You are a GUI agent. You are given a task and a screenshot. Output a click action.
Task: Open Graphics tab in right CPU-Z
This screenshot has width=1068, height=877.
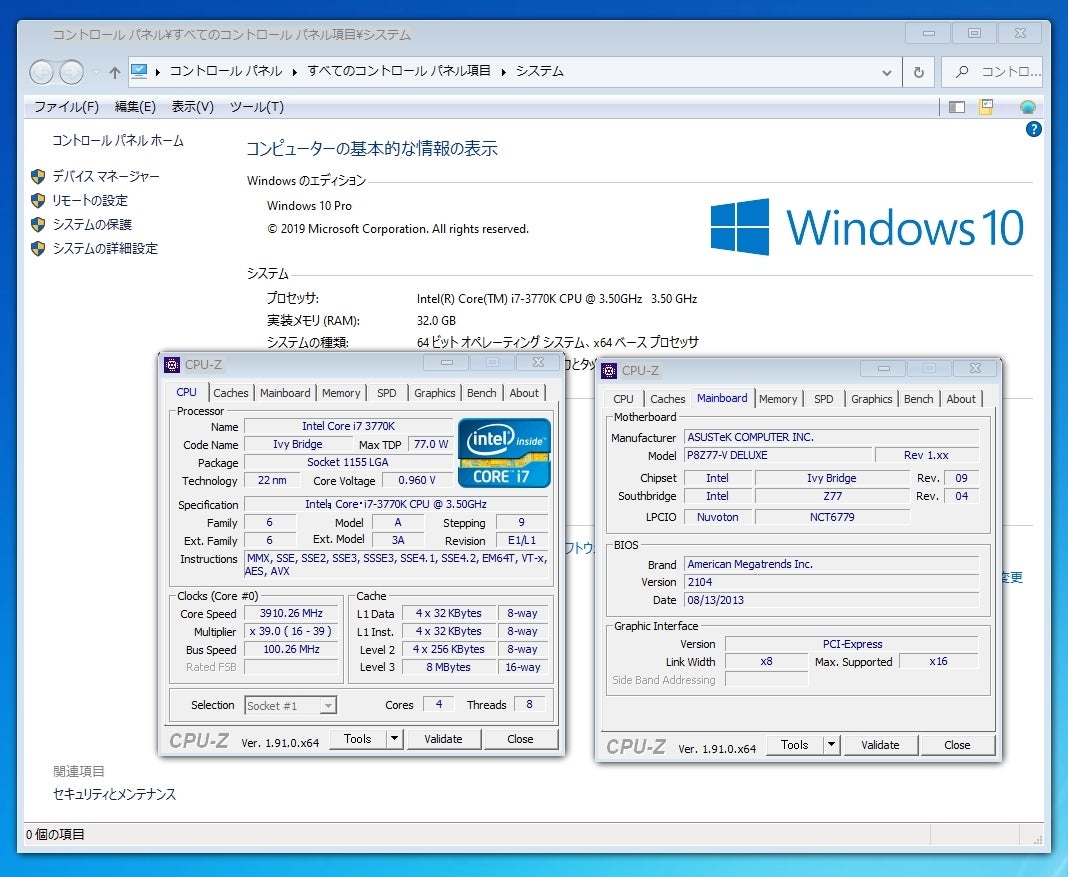[x=871, y=399]
